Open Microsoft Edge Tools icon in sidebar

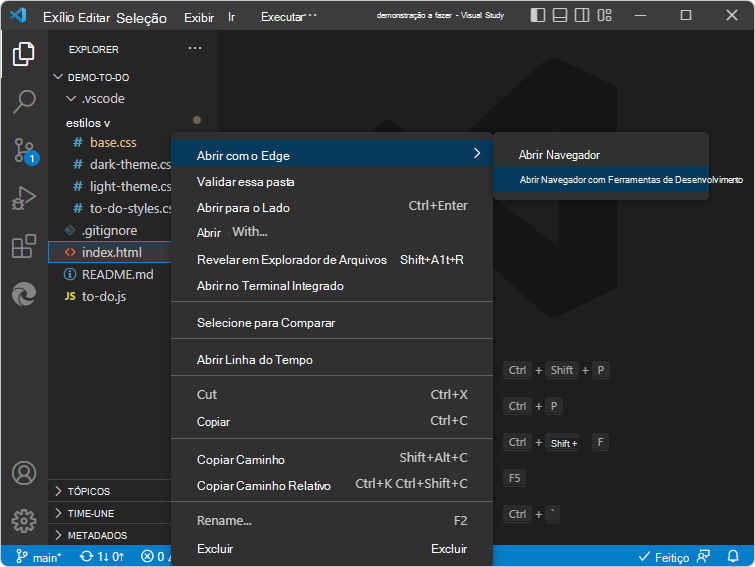[x=24, y=294]
